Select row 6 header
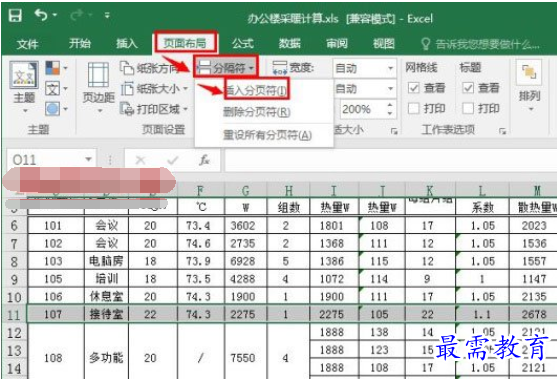557x379 pixels. coord(14,226)
